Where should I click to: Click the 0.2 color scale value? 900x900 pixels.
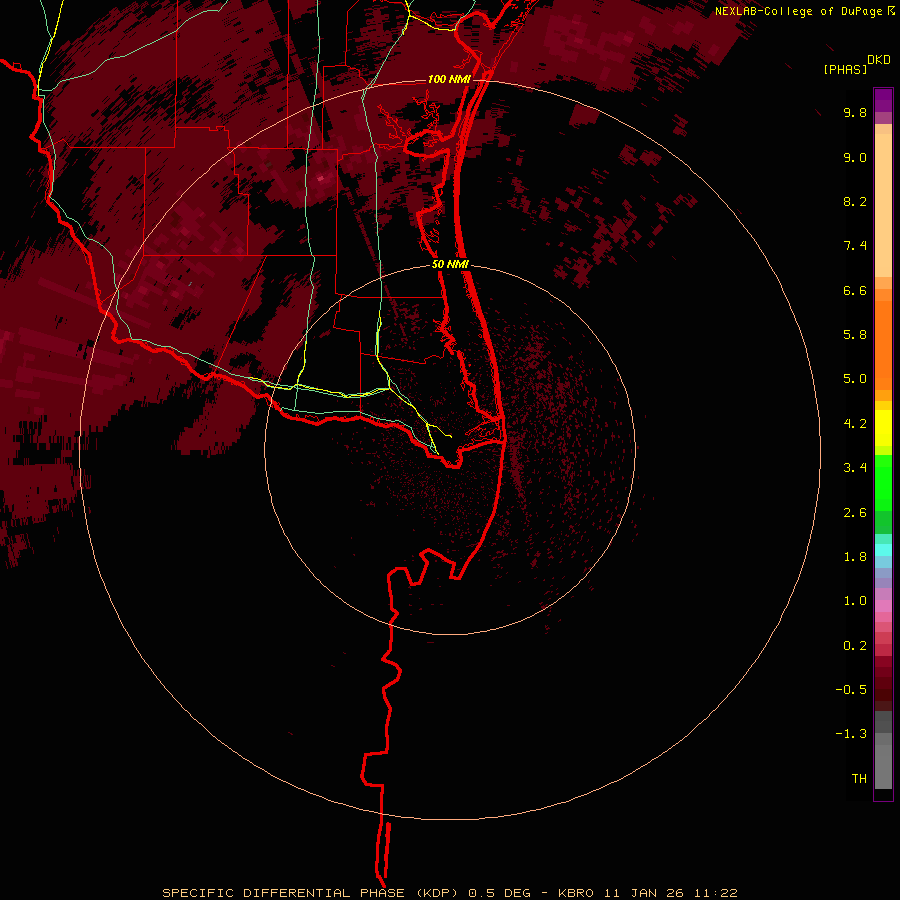tap(855, 646)
